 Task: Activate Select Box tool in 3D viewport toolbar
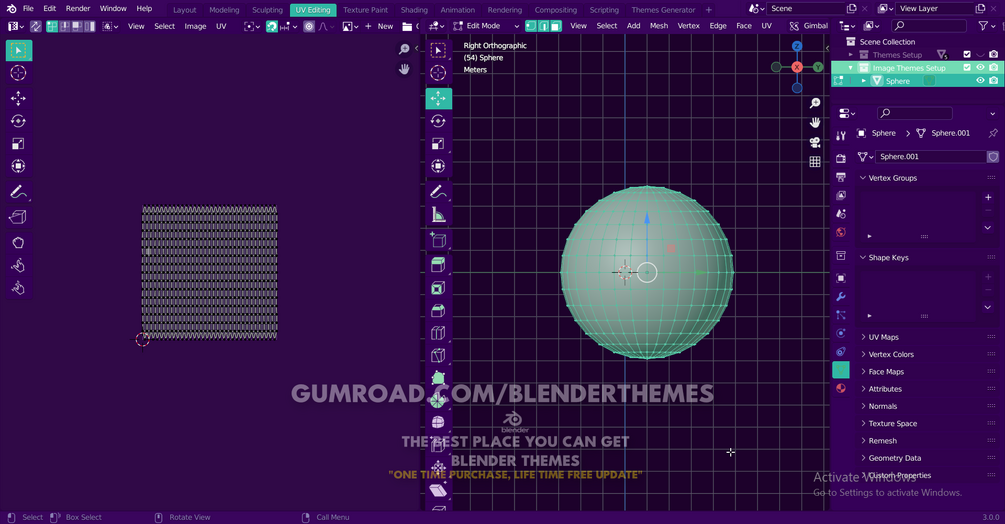(x=438, y=51)
